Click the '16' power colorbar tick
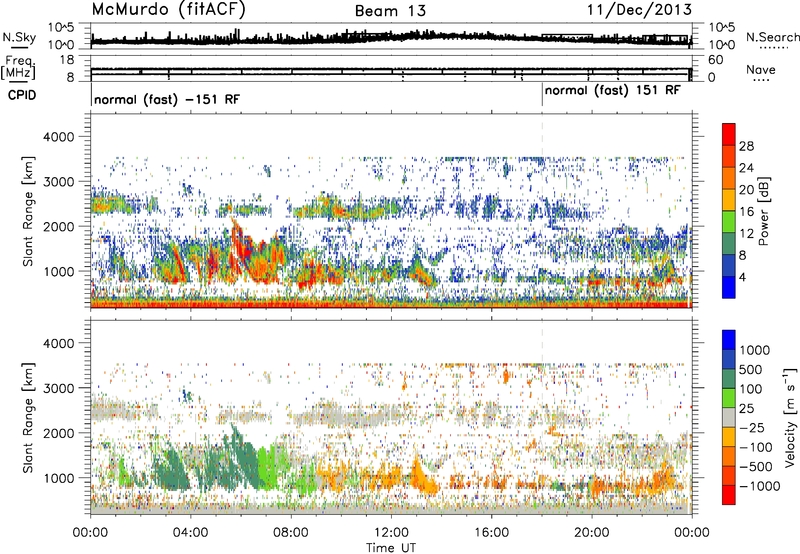Screen dimensions: 800x554 [746, 212]
